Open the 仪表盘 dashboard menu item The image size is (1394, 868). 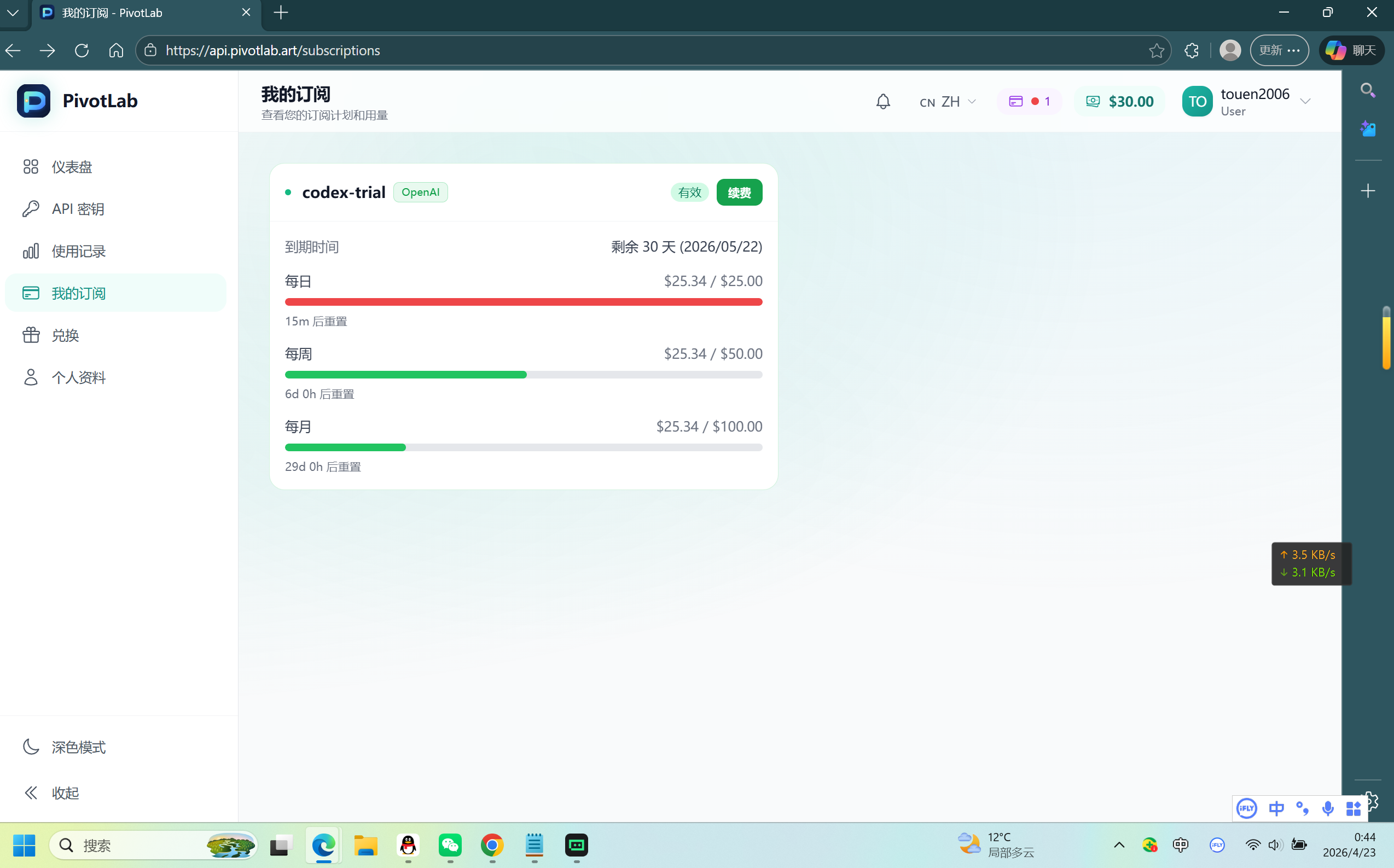(x=115, y=166)
